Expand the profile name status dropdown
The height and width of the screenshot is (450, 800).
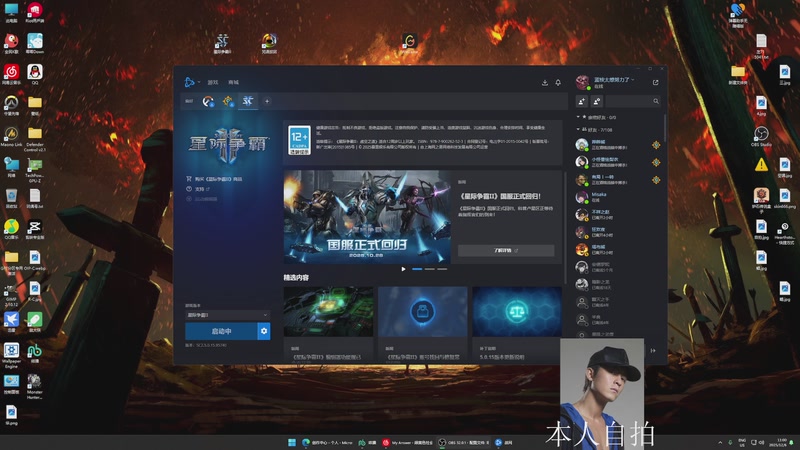(614, 80)
